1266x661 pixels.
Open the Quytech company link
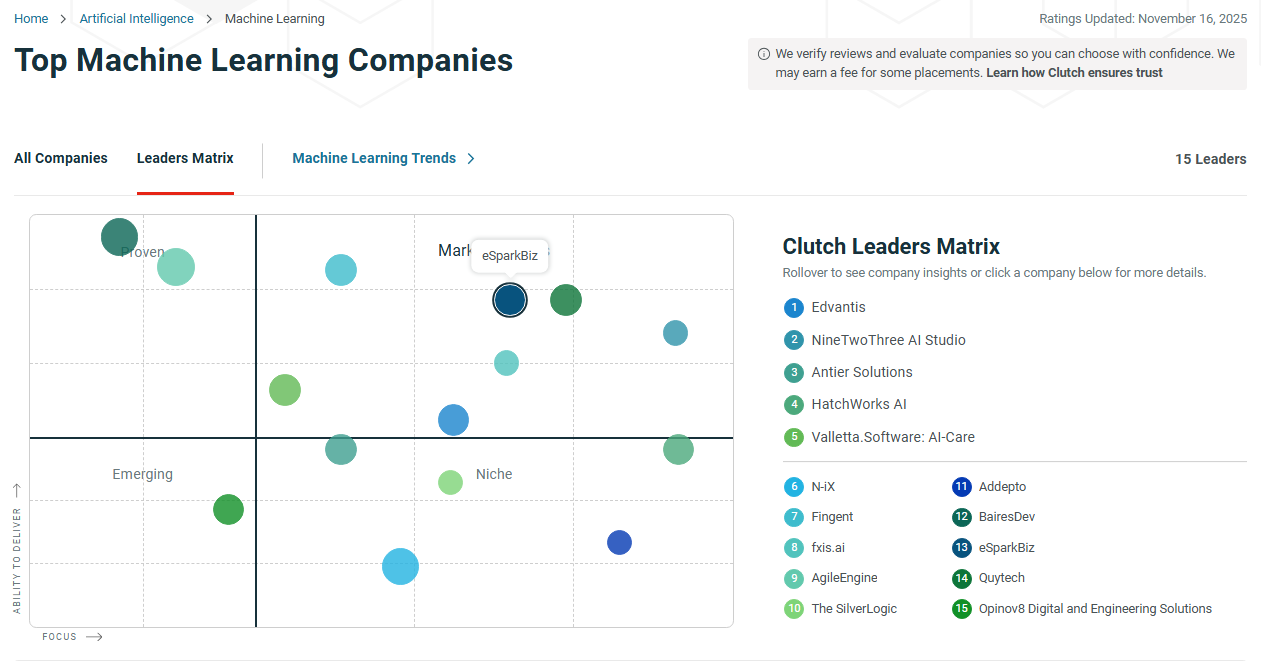click(1002, 577)
